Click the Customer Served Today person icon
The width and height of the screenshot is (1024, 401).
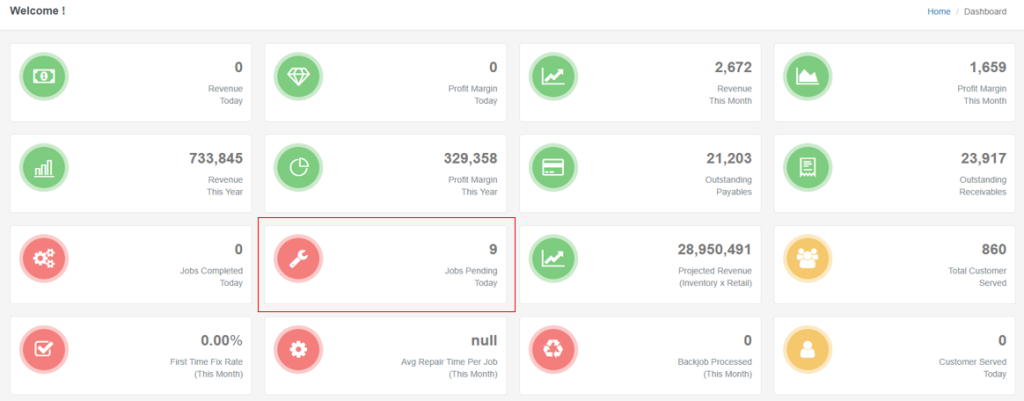pos(808,350)
